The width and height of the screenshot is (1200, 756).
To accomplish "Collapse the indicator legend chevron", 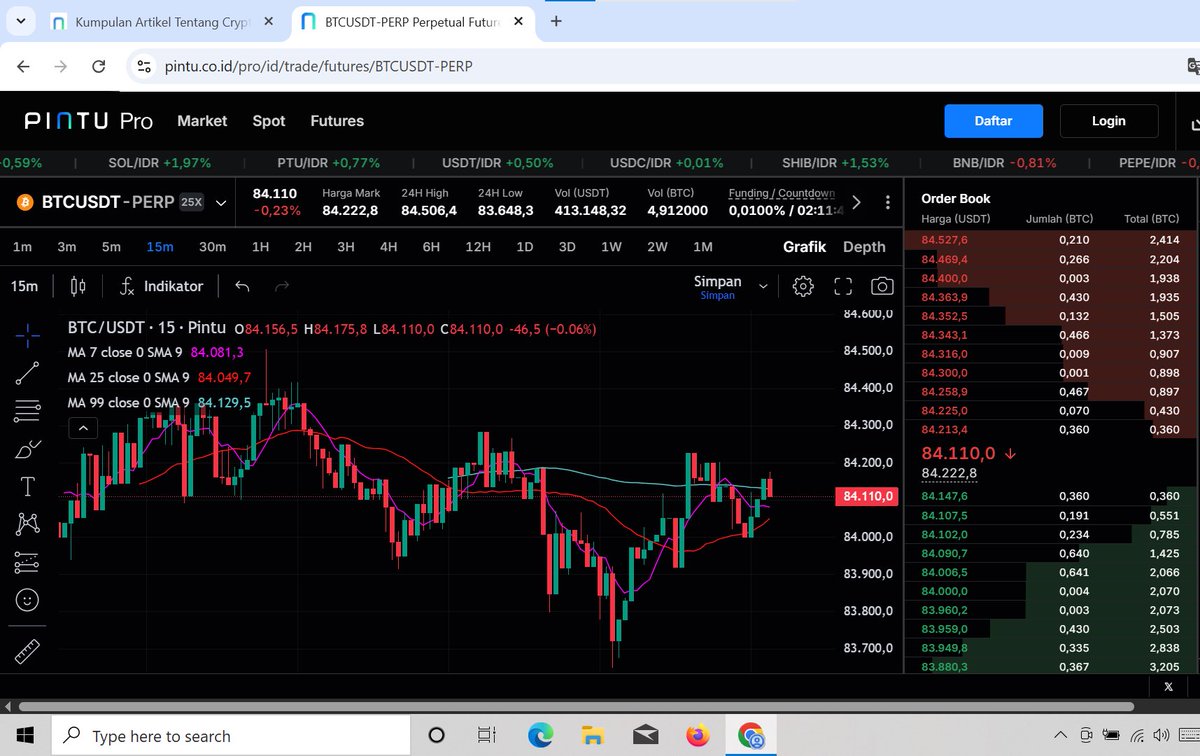I will pyautogui.click(x=83, y=428).
